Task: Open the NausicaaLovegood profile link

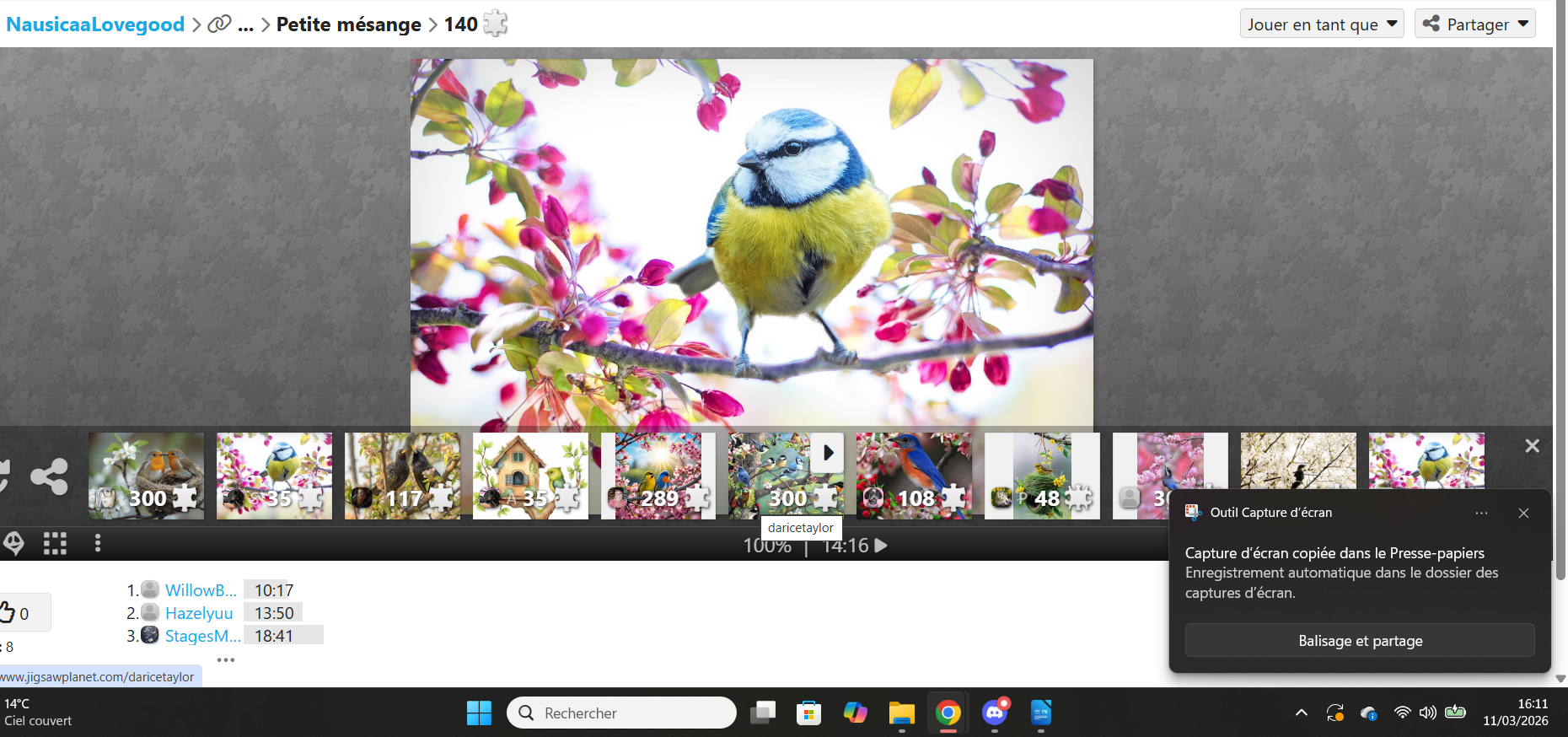Action: [x=95, y=24]
